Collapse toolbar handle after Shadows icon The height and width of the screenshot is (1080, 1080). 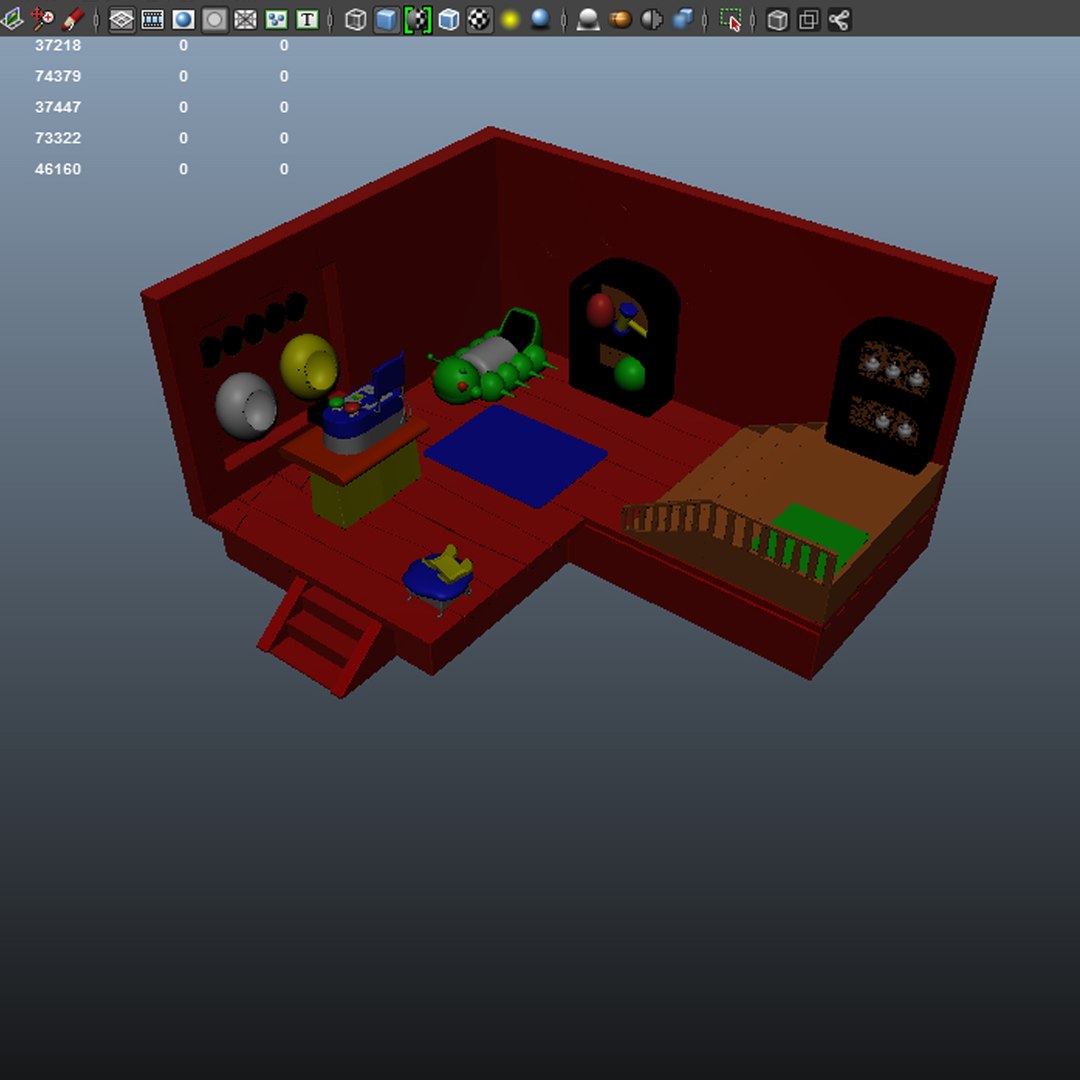(x=563, y=19)
